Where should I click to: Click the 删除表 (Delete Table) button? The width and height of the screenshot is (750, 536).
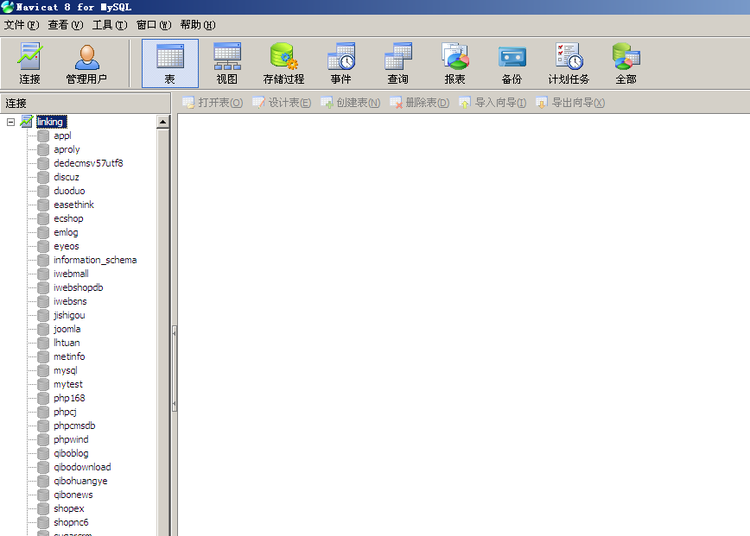tap(419, 102)
